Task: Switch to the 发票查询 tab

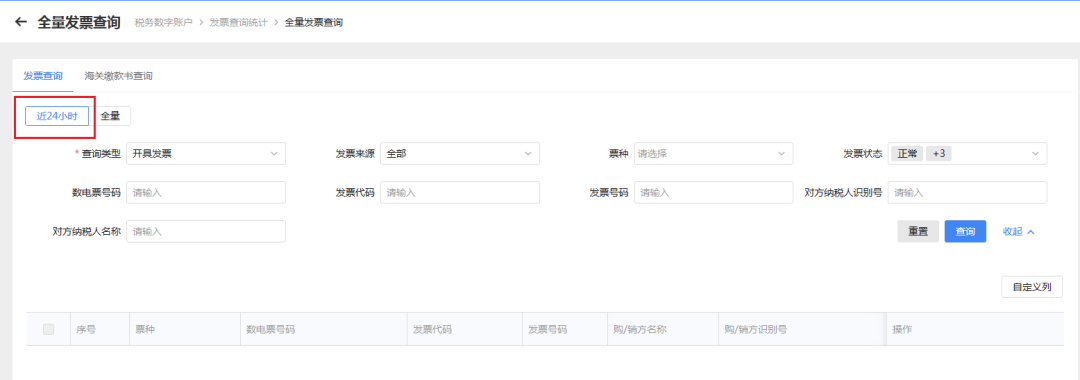Action: pyautogui.click(x=43, y=76)
